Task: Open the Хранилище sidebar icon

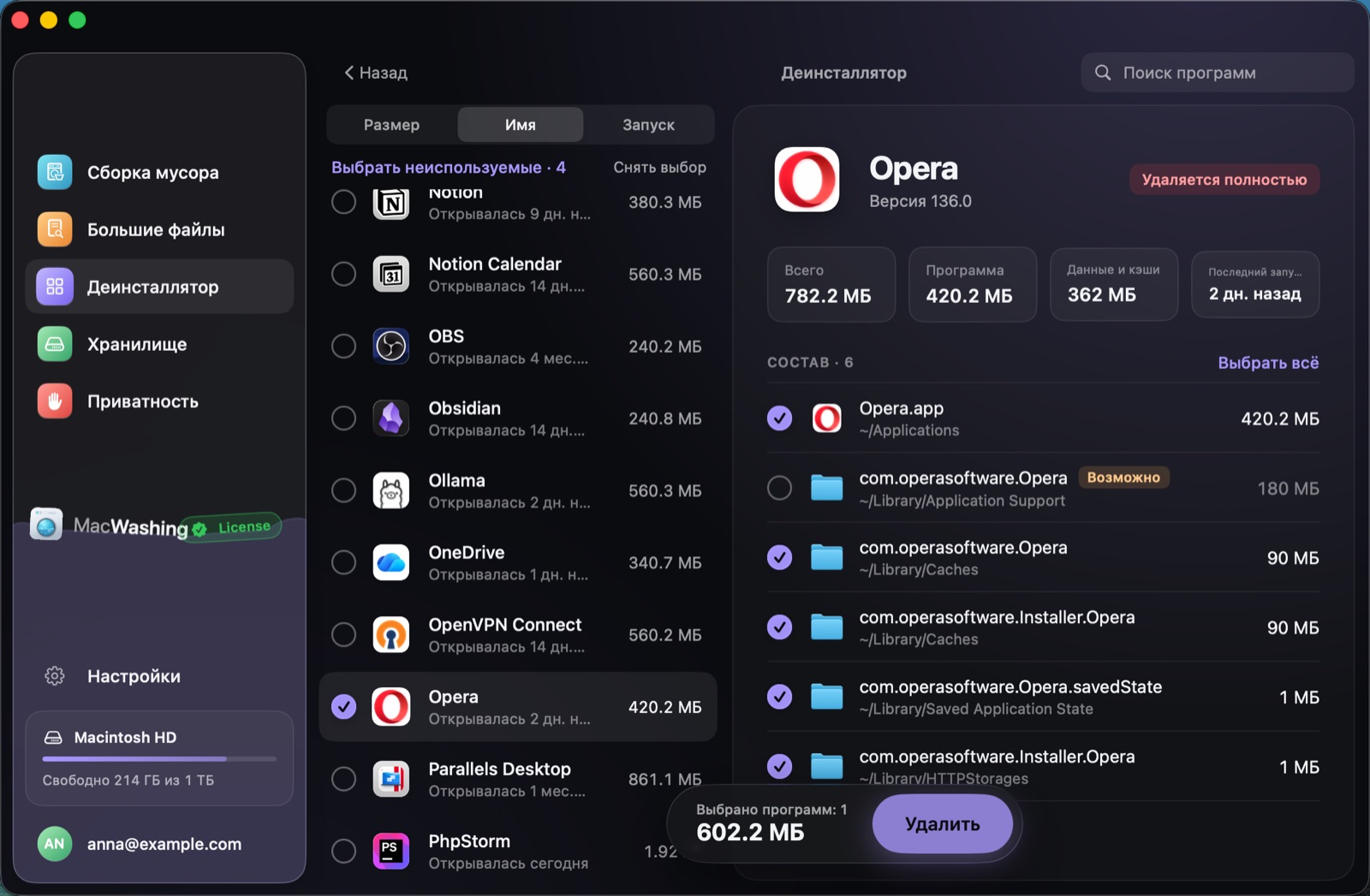Action: (55, 344)
